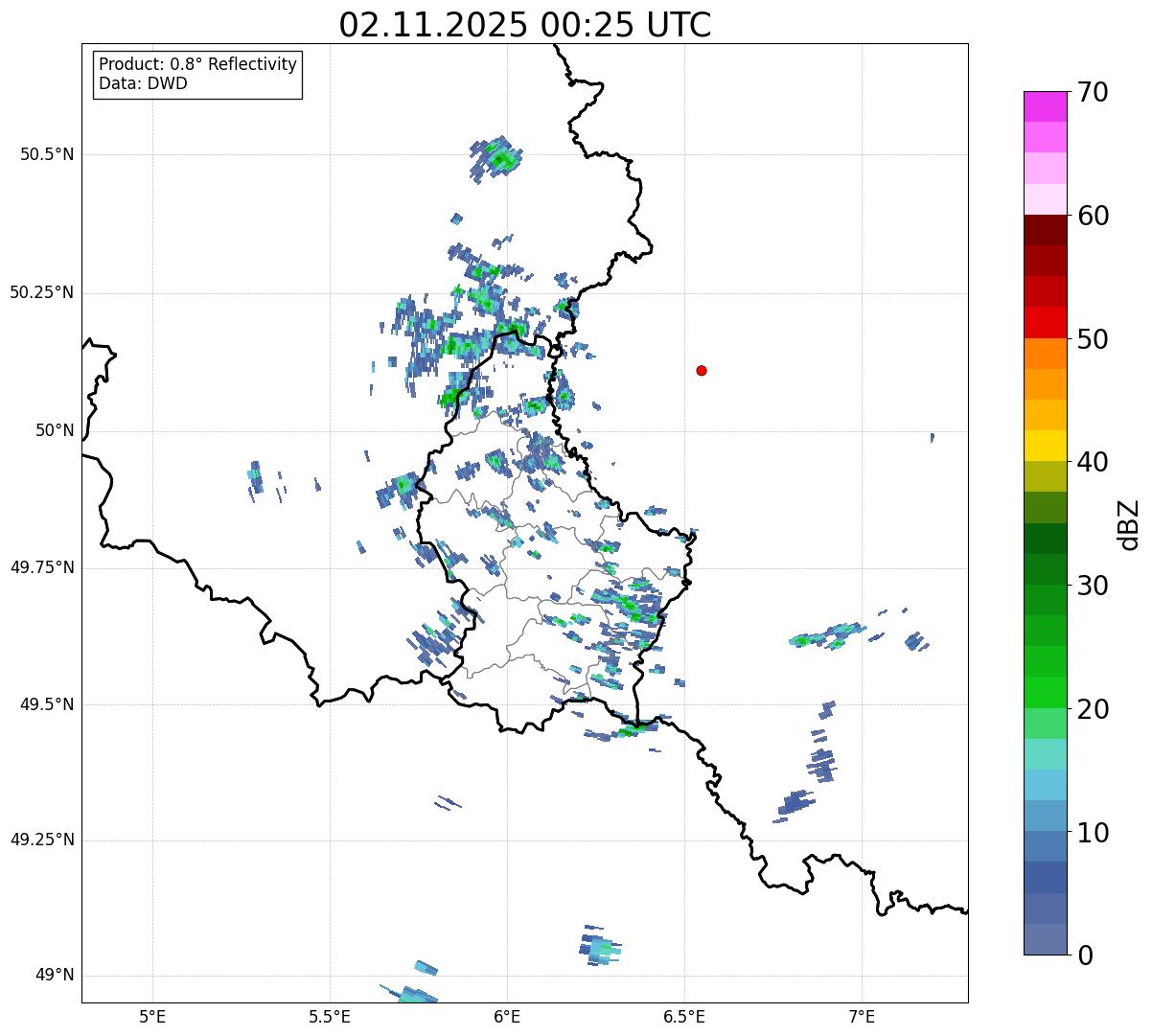Click the Product: 0.8° Reflectivity label
The image size is (1152, 1036).
tap(198, 64)
